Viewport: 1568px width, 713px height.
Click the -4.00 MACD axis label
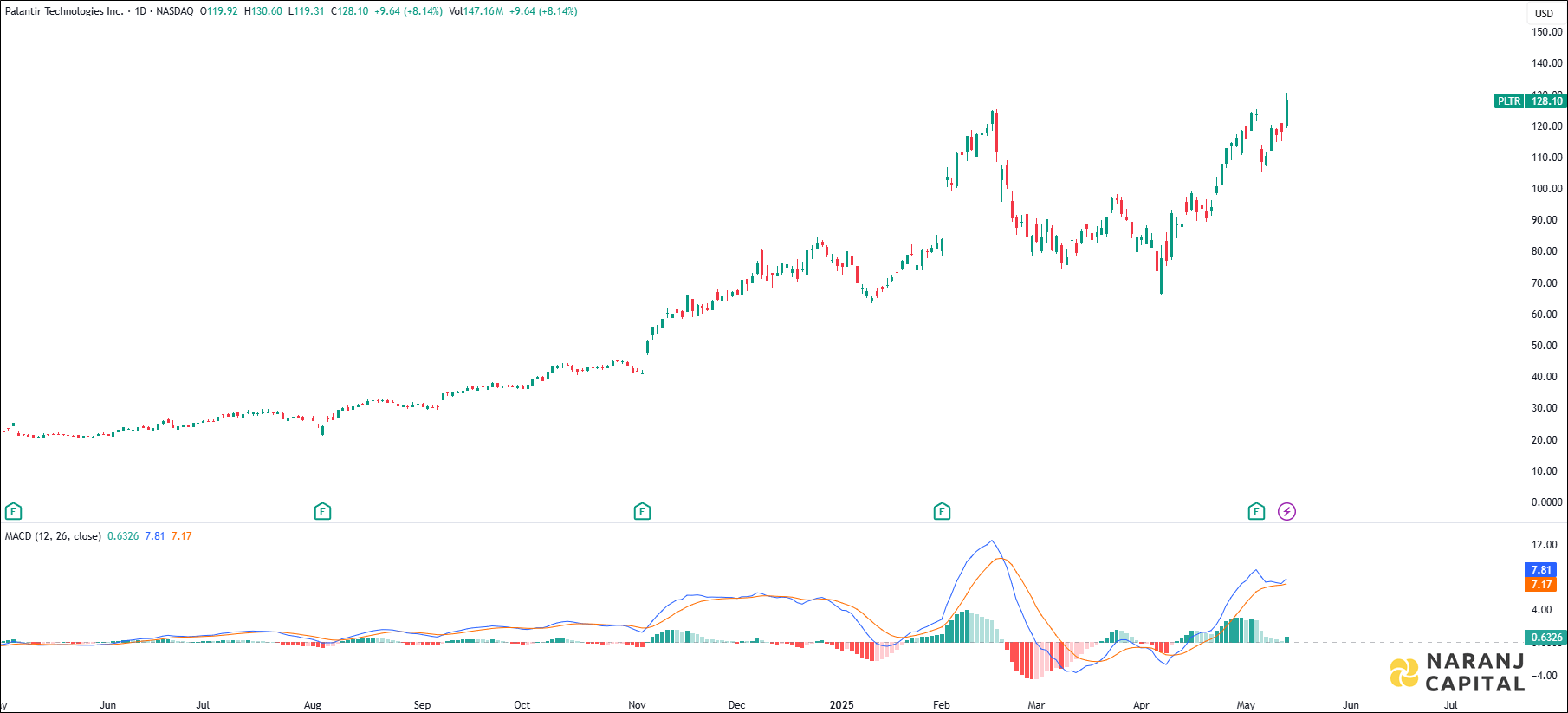(x=1544, y=676)
